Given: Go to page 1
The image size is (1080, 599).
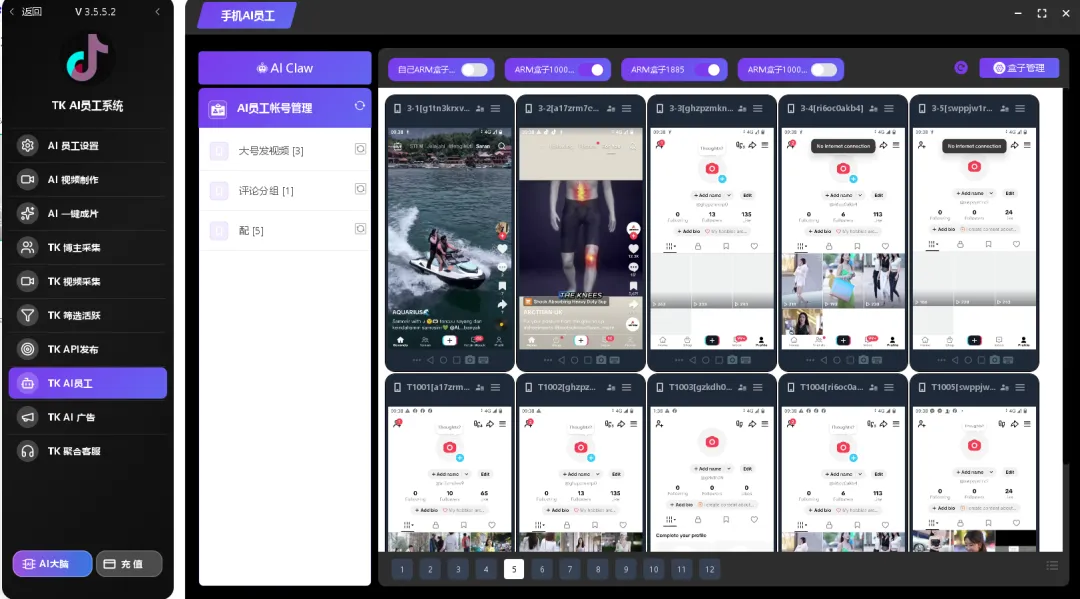Looking at the screenshot, I should point(402,569).
